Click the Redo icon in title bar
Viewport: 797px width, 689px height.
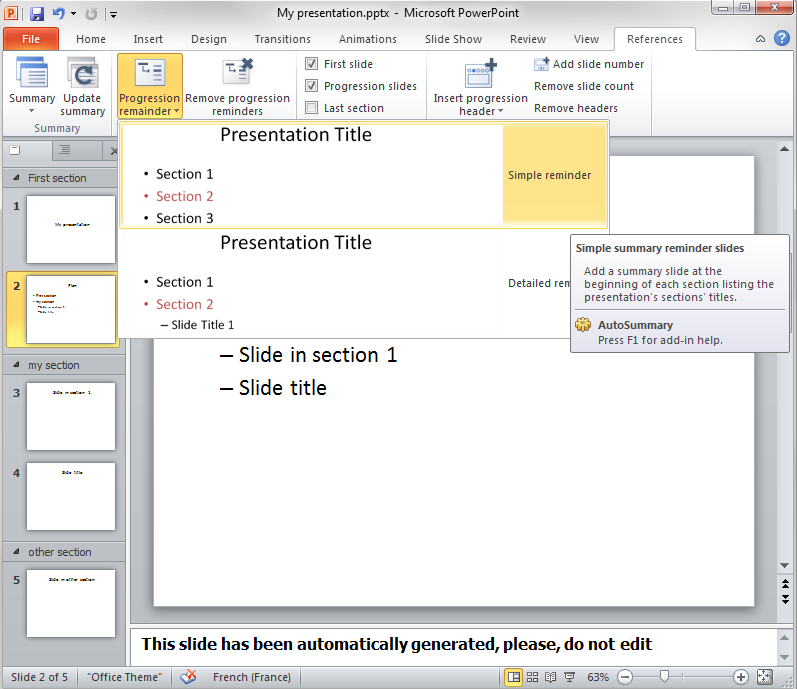[91, 14]
